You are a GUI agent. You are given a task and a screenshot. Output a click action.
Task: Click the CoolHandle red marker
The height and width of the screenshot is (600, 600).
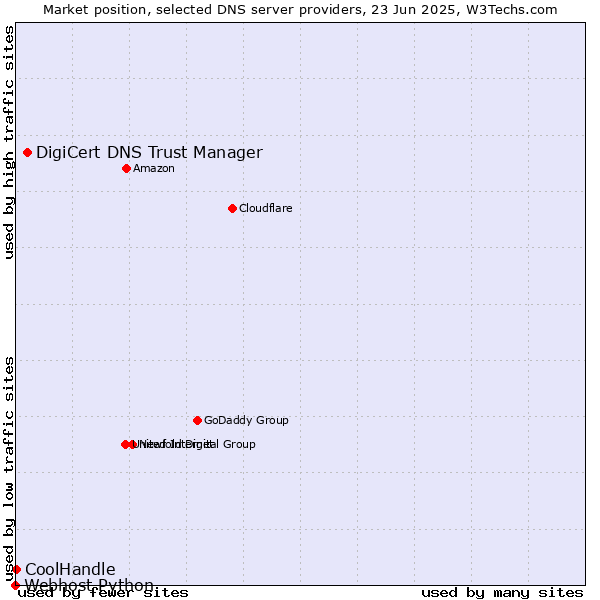point(16,569)
